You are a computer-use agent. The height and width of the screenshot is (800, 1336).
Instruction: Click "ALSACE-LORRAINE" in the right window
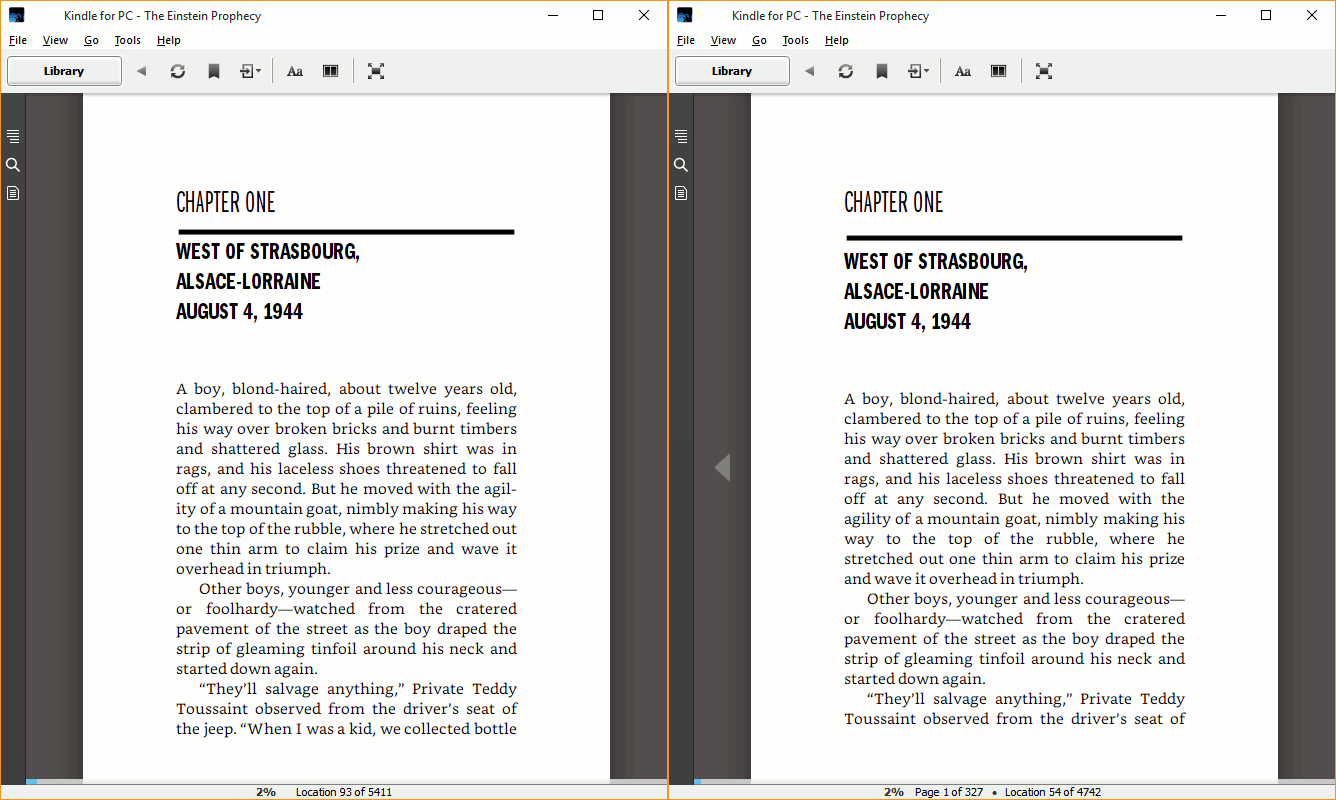click(x=916, y=291)
